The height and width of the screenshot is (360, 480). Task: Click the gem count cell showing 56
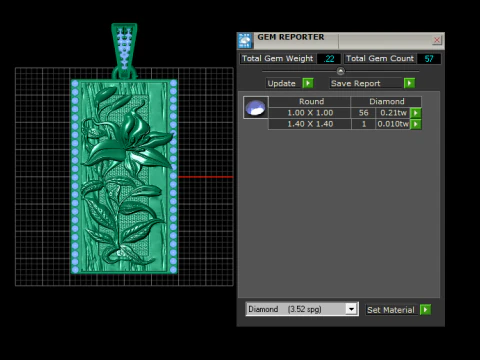pos(363,113)
